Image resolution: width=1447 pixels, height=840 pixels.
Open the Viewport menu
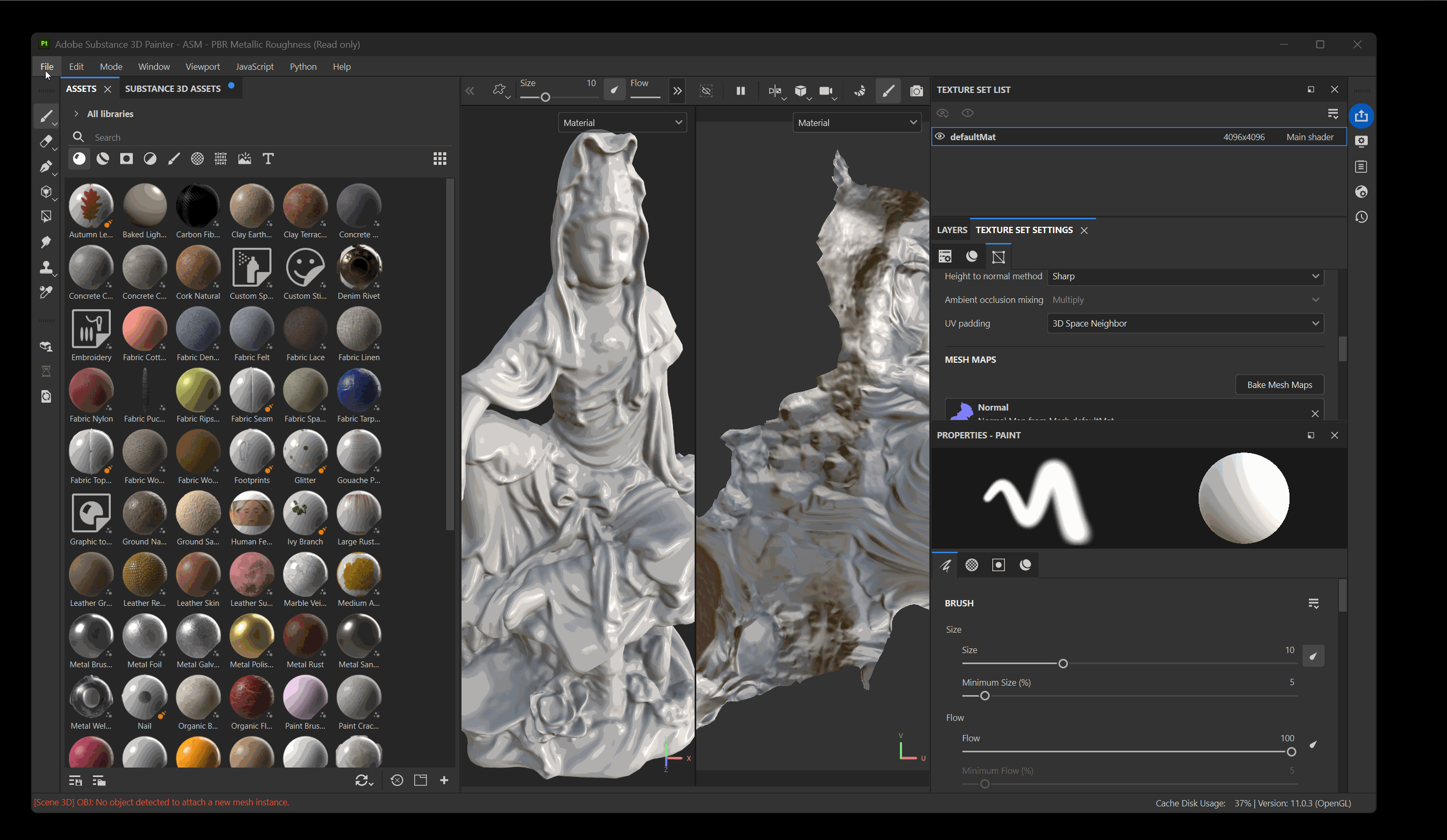pyautogui.click(x=202, y=67)
